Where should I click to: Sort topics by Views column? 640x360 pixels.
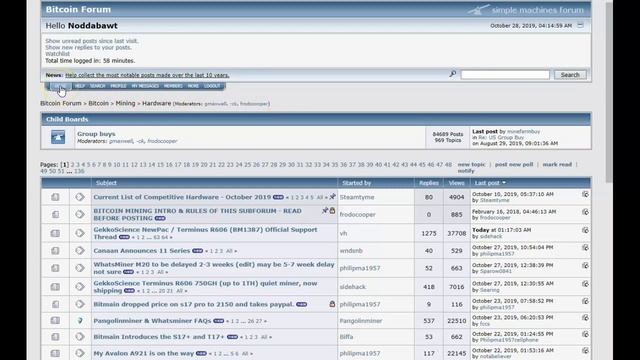point(456,183)
